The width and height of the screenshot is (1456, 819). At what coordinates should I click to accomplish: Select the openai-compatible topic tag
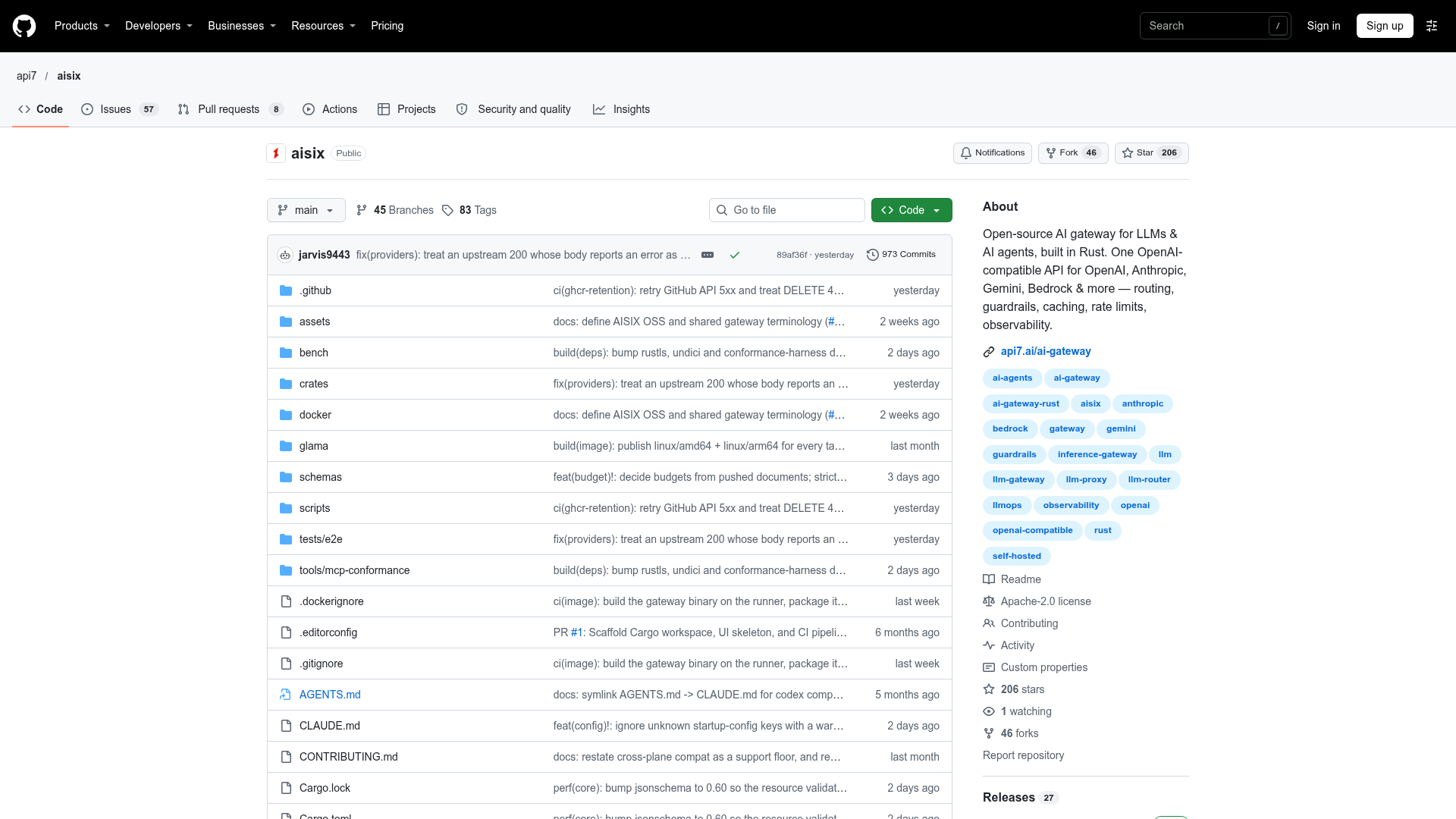(1033, 531)
